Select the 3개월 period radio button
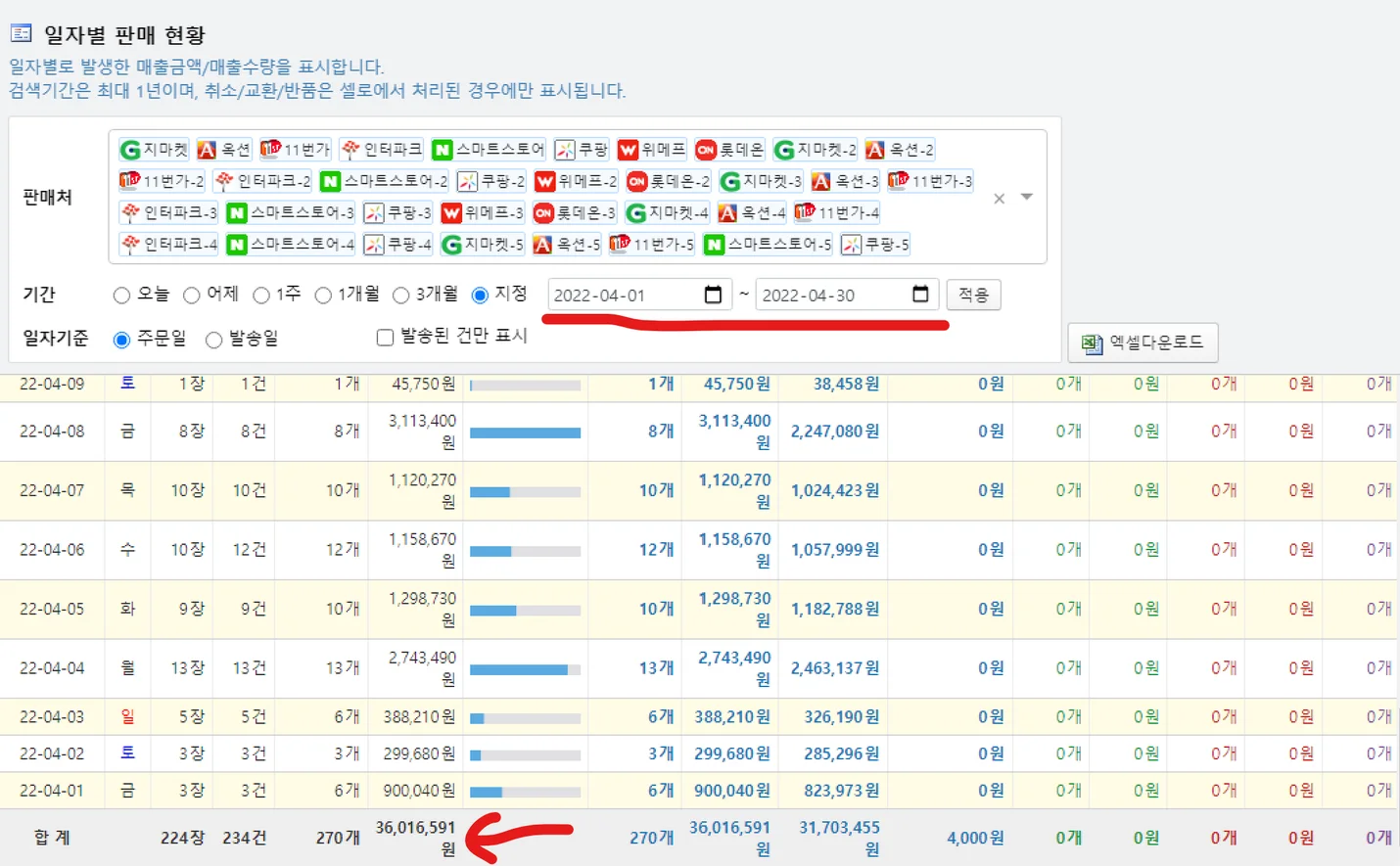 [400, 296]
